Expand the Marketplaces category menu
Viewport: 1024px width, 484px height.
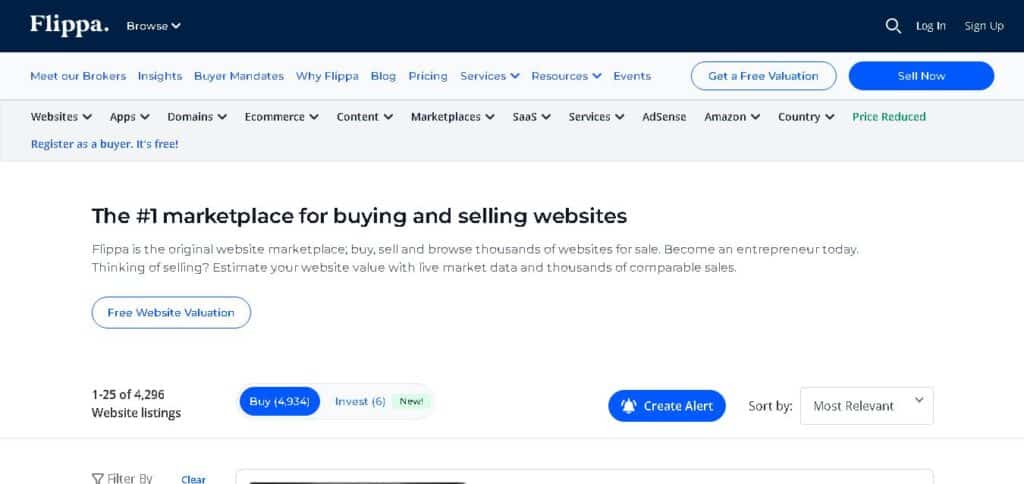(x=453, y=117)
